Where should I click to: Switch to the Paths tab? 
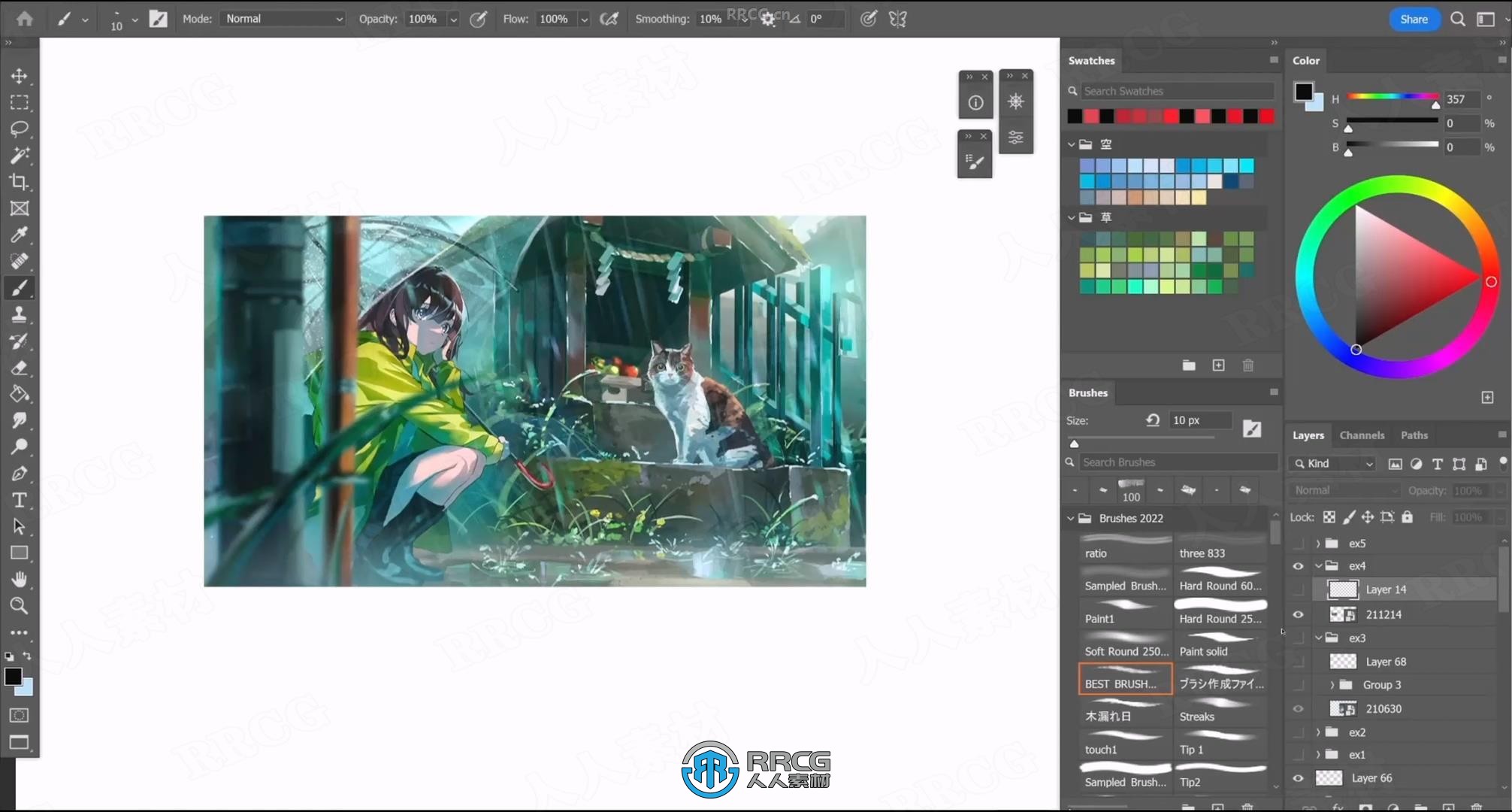click(1414, 435)
